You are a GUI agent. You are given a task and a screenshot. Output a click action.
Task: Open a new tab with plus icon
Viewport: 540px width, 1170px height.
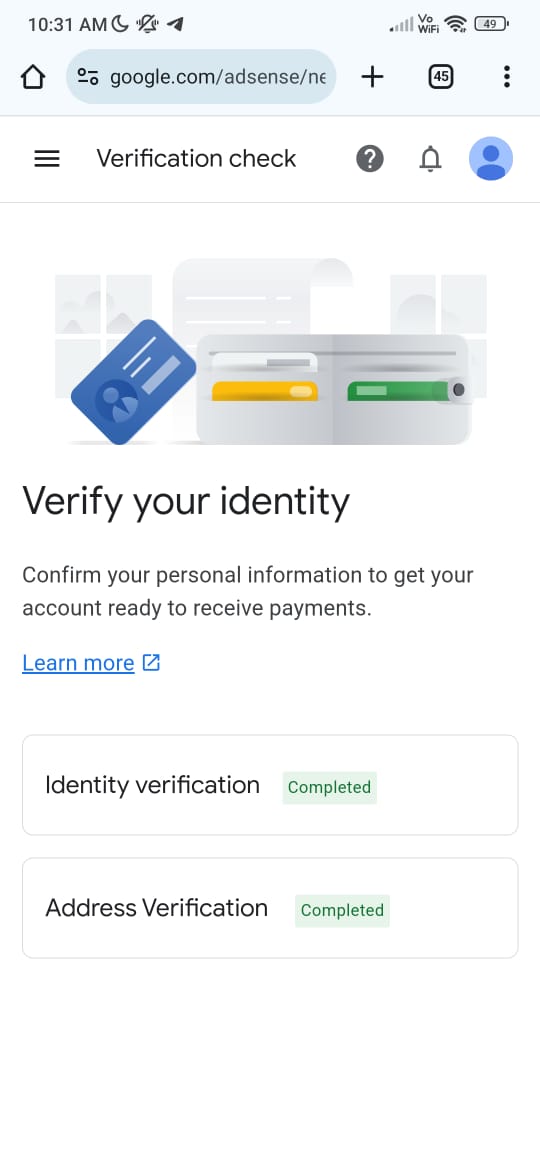click(x=372, y=76)
